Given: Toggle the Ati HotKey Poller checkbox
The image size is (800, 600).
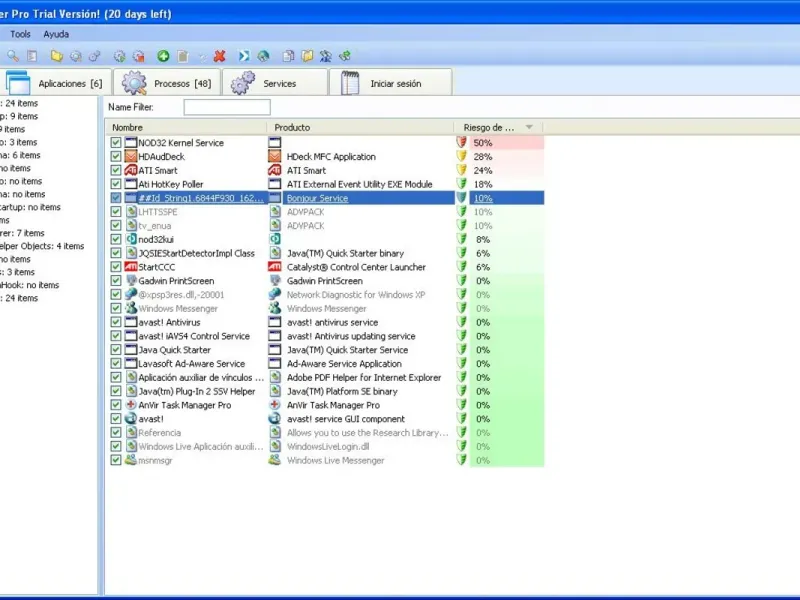Looking at the screenshot, I should [116, 184].
